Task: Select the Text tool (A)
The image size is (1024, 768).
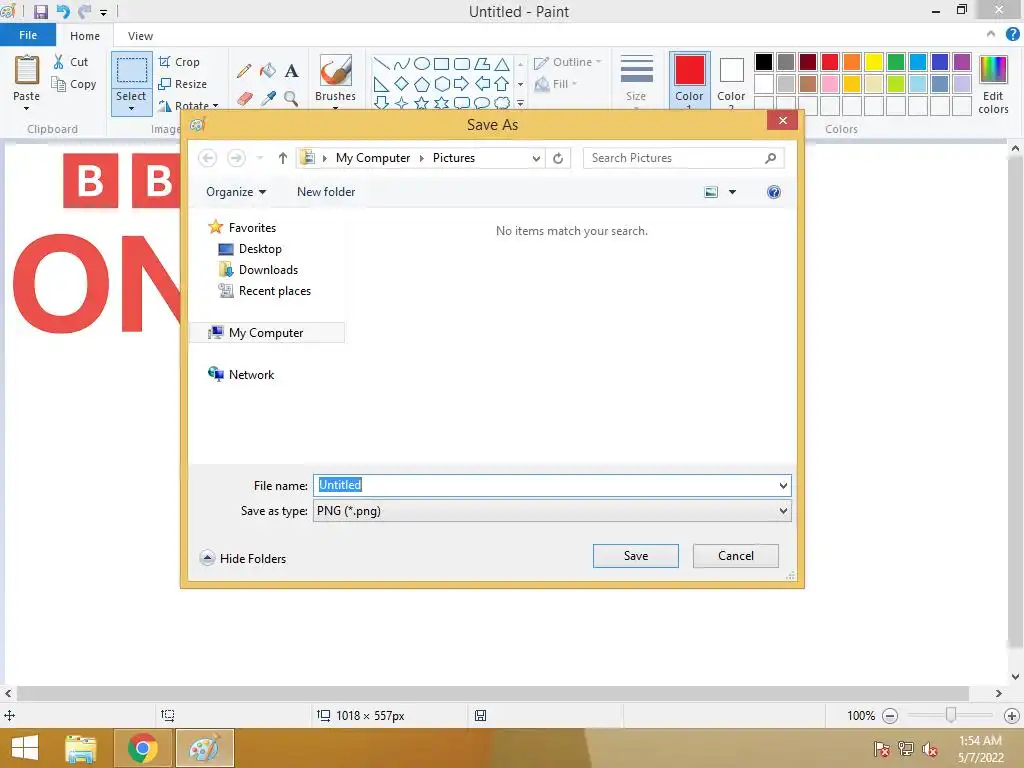Action: 291,71
